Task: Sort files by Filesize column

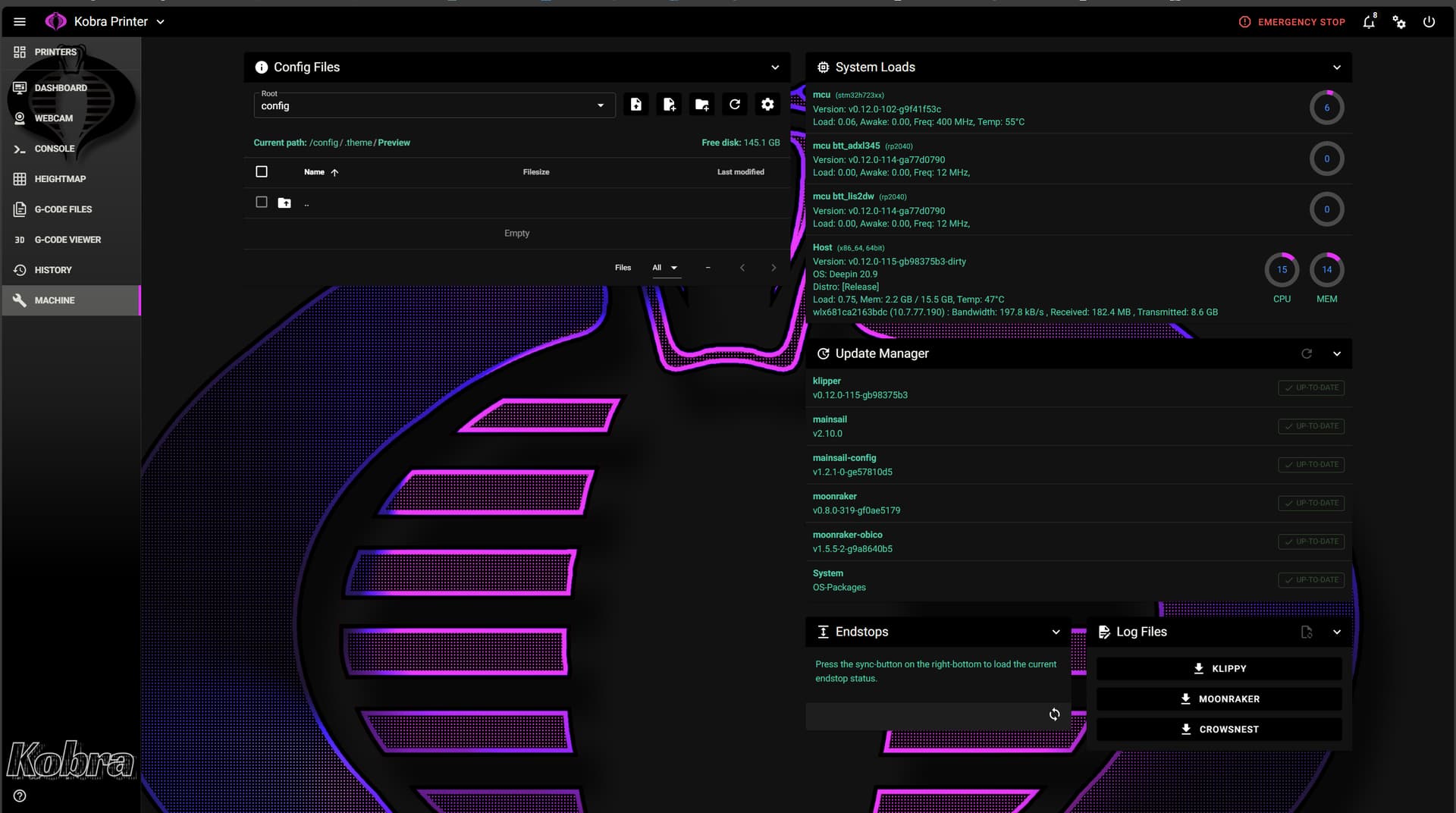Action: (536, 172)
